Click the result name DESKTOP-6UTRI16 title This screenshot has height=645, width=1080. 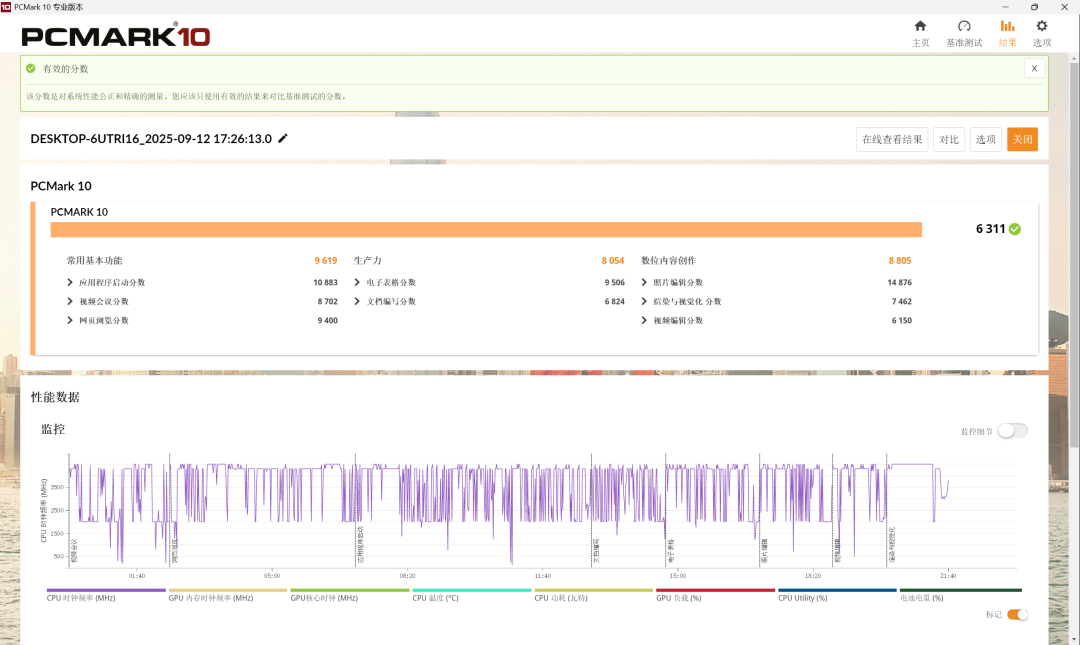point(151,139)
